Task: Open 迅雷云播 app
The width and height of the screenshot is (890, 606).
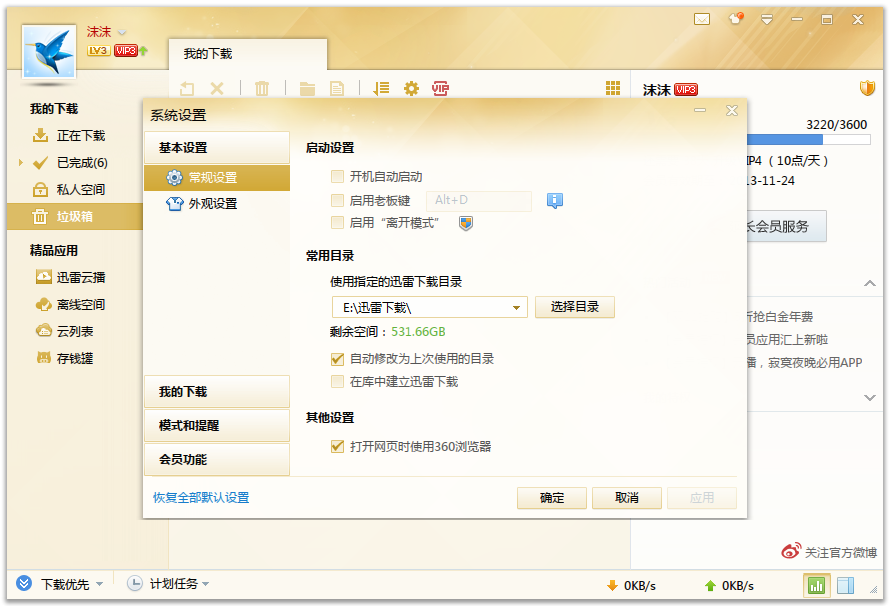Action: 81,277
